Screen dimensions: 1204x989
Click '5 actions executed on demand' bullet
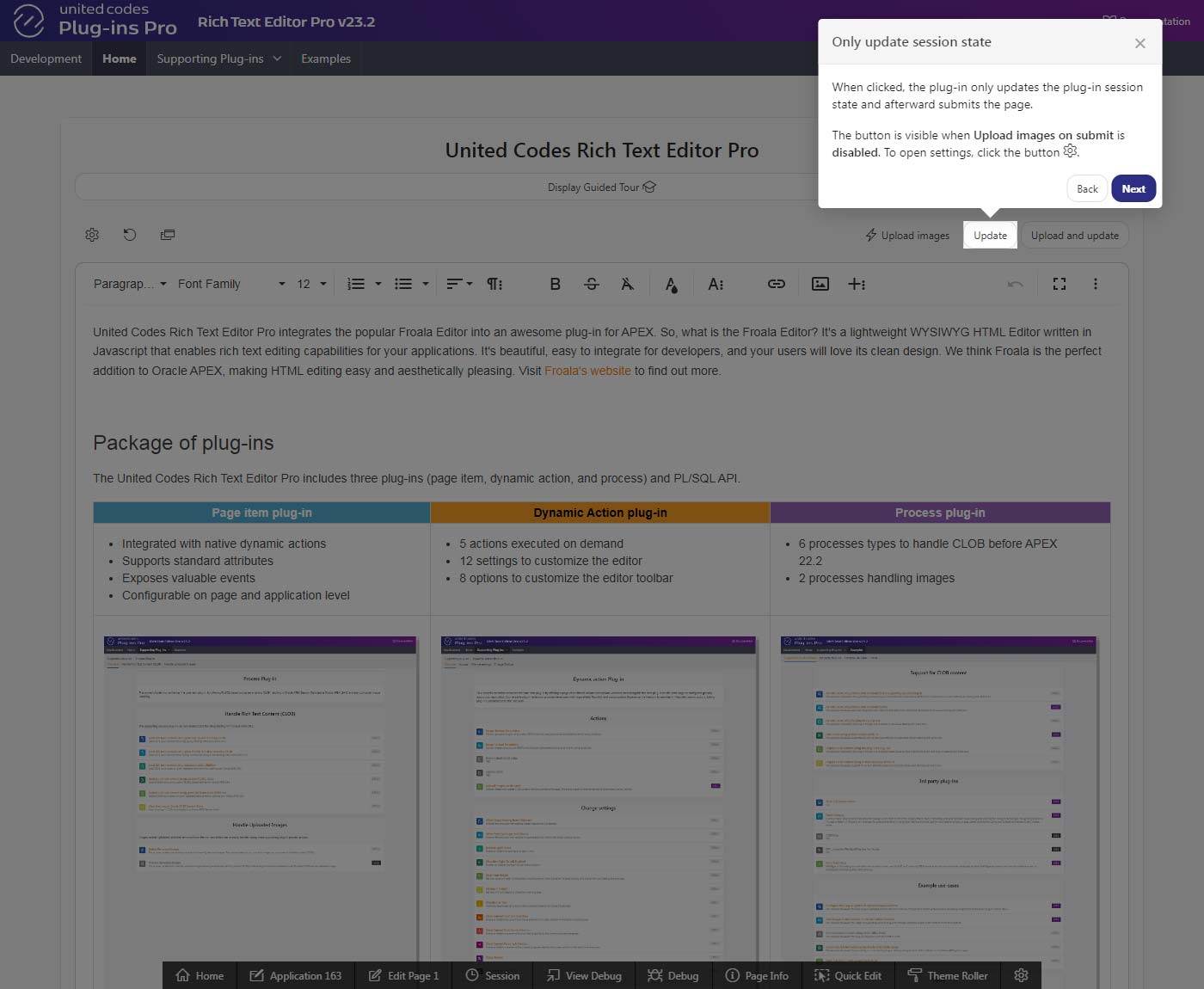[x=541, y=544]
